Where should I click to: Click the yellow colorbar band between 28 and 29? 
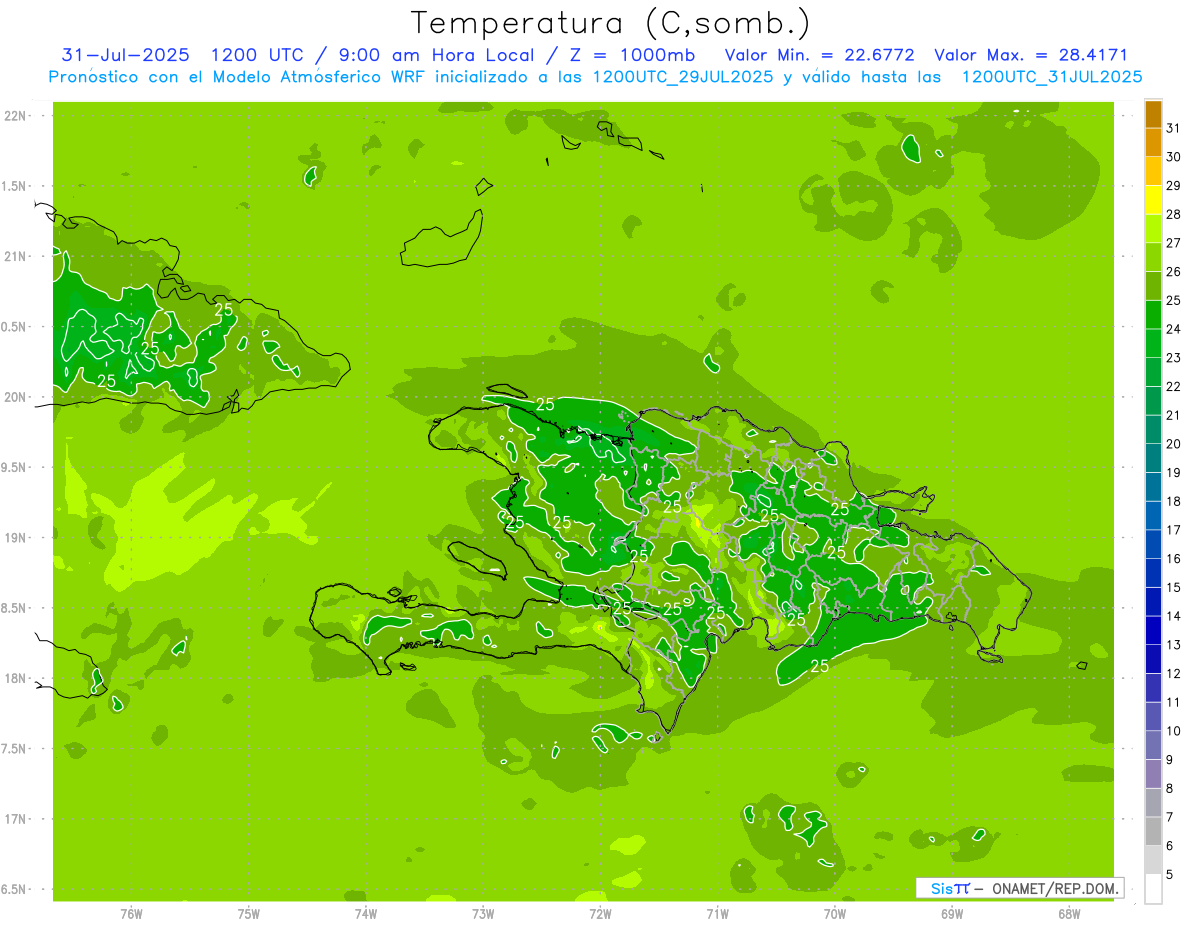click(1153, 199)
